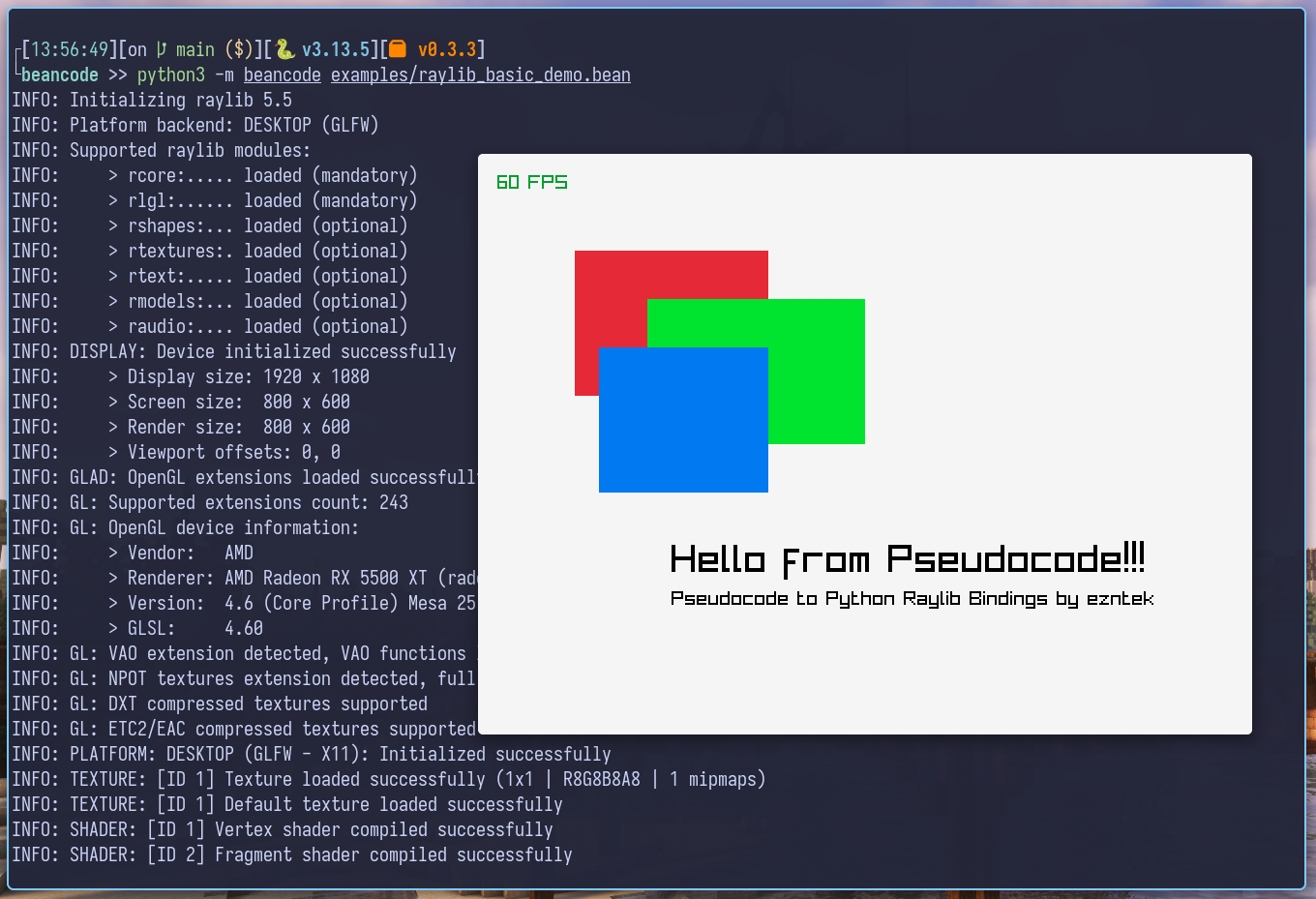This screenshot has width=1316, height=899.
Task: Click the 'Vendor: AMD' line
Action: coord(133,553)
